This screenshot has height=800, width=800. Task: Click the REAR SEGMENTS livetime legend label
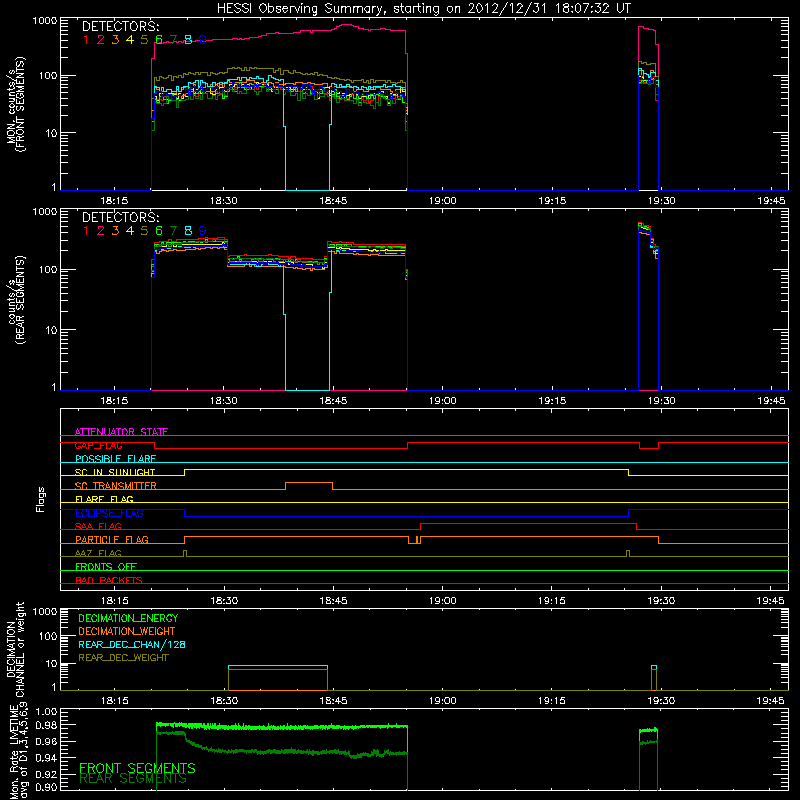point(133,780)
